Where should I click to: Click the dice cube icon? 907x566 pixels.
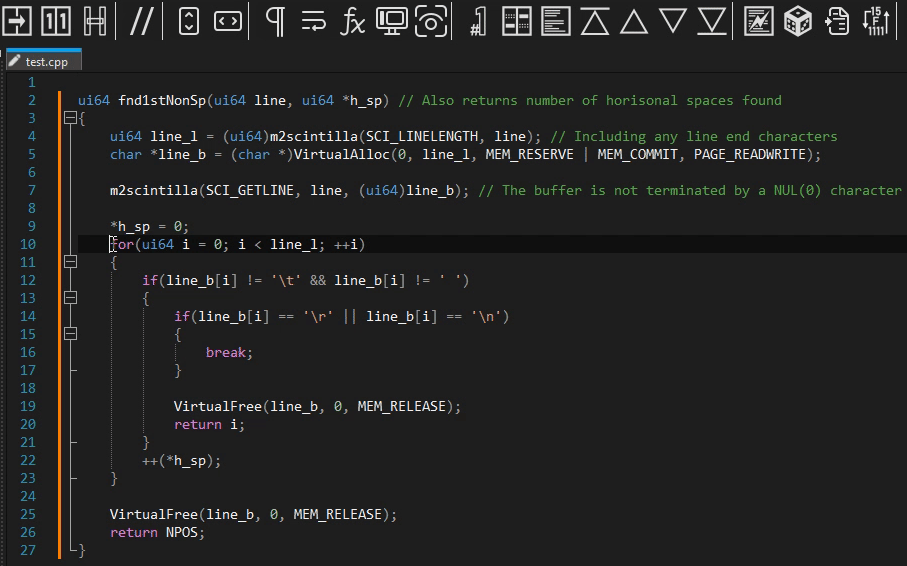point(798,21)
